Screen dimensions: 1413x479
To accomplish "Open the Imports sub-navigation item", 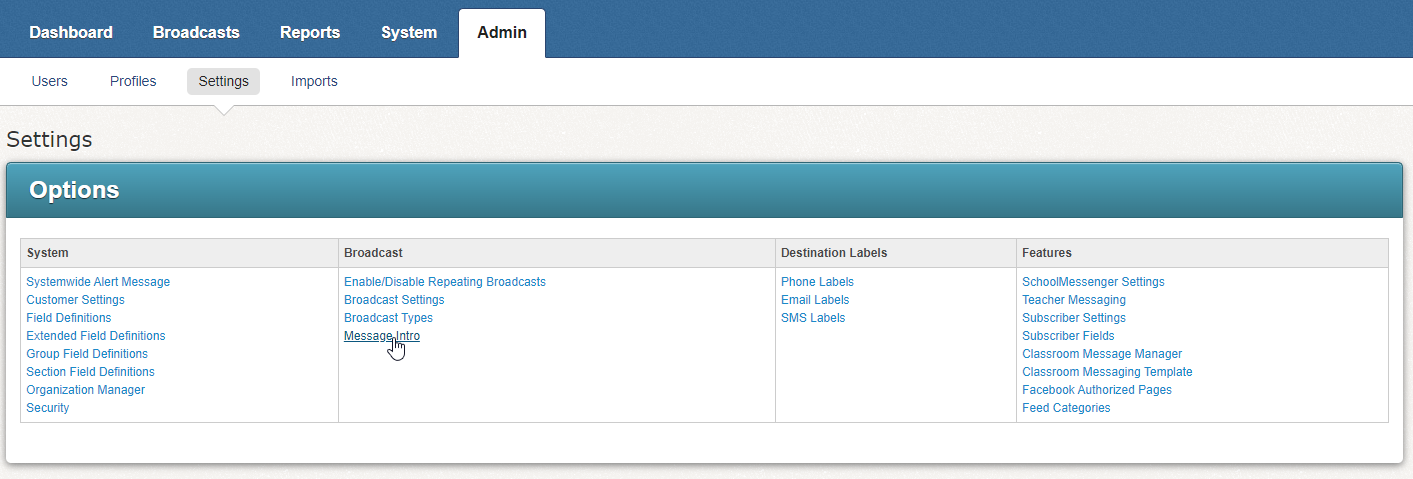I will [x=314, y=81].
